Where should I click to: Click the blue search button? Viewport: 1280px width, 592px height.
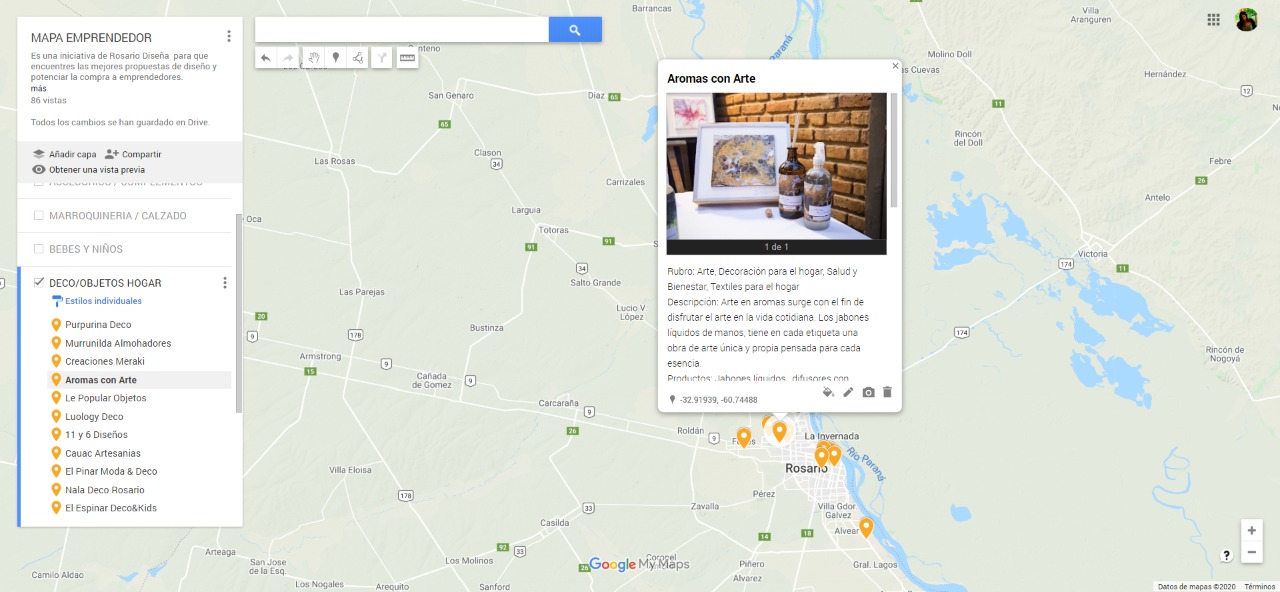(x=575, y=30)
